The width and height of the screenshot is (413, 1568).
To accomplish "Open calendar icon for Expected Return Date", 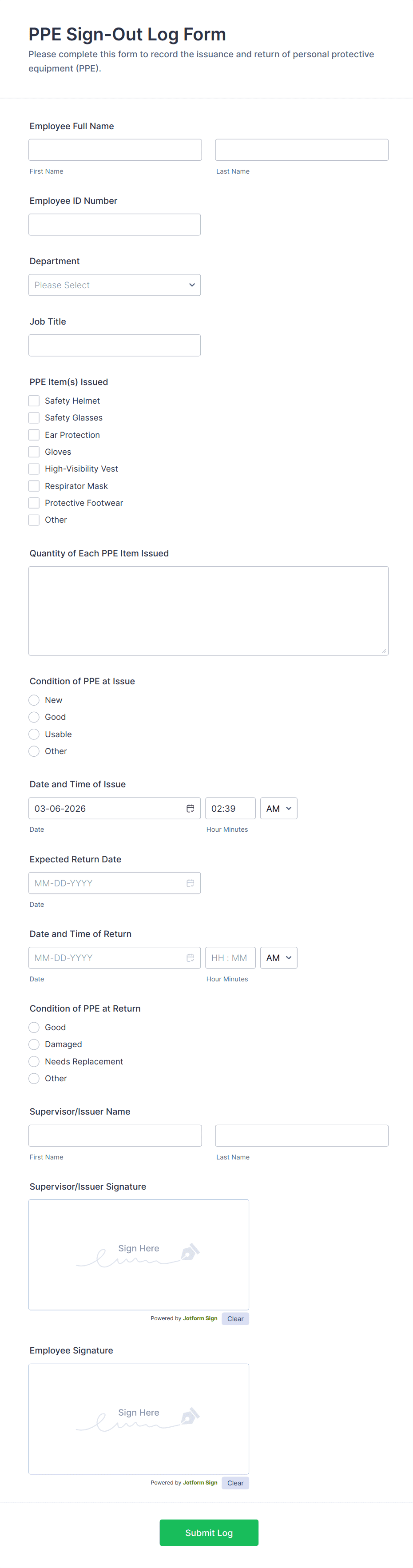I will point(190,883).
